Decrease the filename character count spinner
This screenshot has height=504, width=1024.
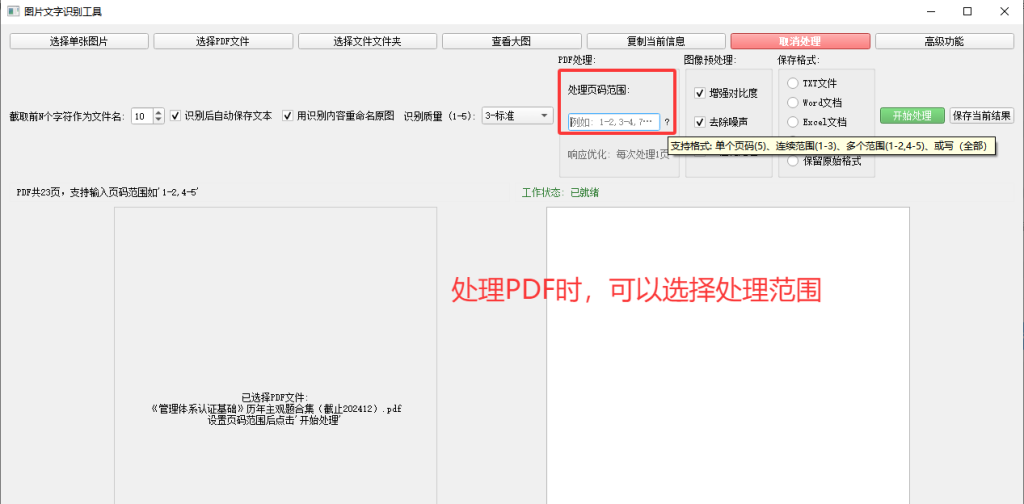coord(159,119)
